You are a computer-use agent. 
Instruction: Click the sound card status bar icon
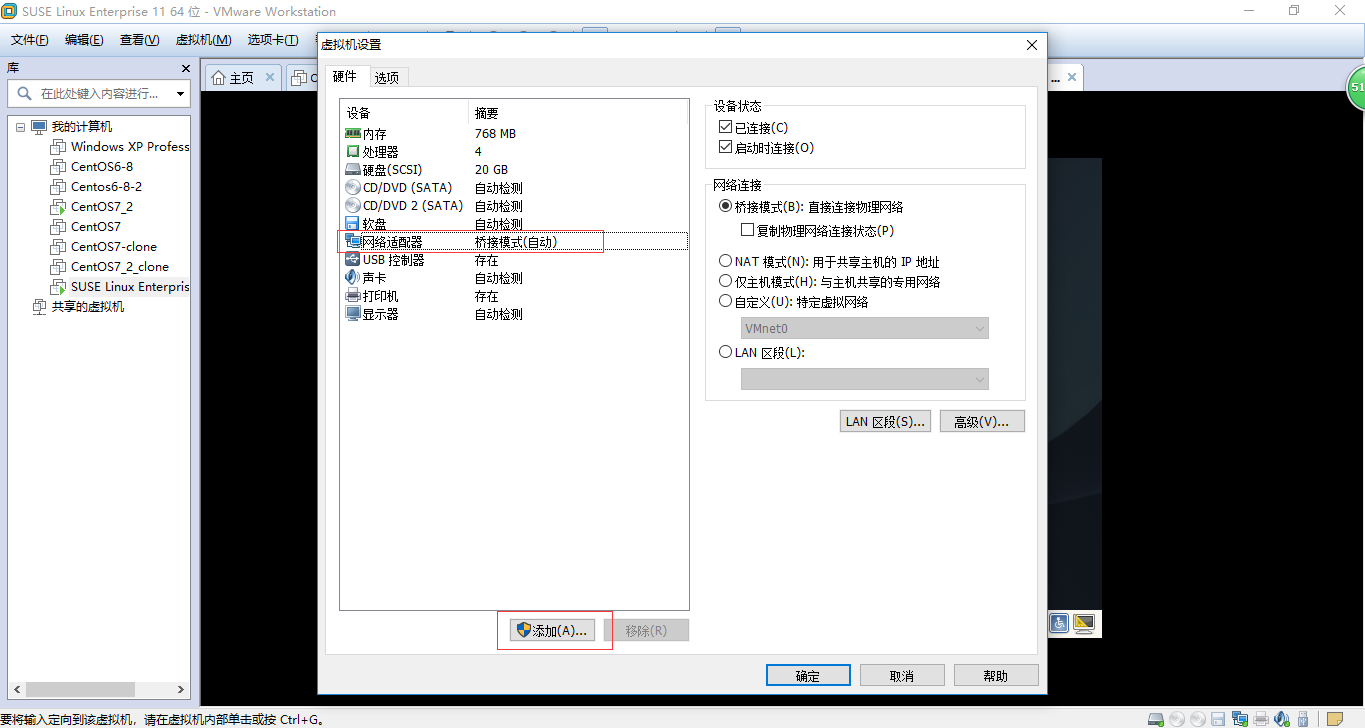[1281, 718]
